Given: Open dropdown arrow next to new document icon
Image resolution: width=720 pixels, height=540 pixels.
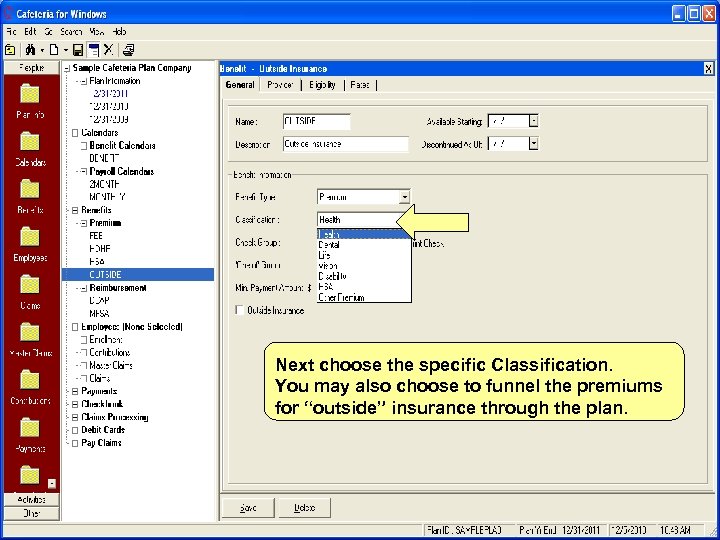Looking at the screenshot, I should [x=66, y=50].
